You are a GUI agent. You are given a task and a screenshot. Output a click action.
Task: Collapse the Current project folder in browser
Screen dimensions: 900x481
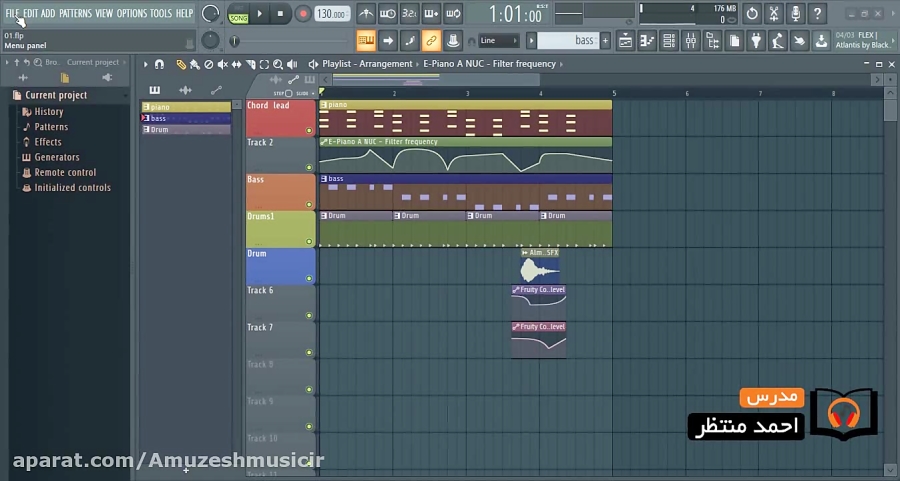[x=56, y=95]
